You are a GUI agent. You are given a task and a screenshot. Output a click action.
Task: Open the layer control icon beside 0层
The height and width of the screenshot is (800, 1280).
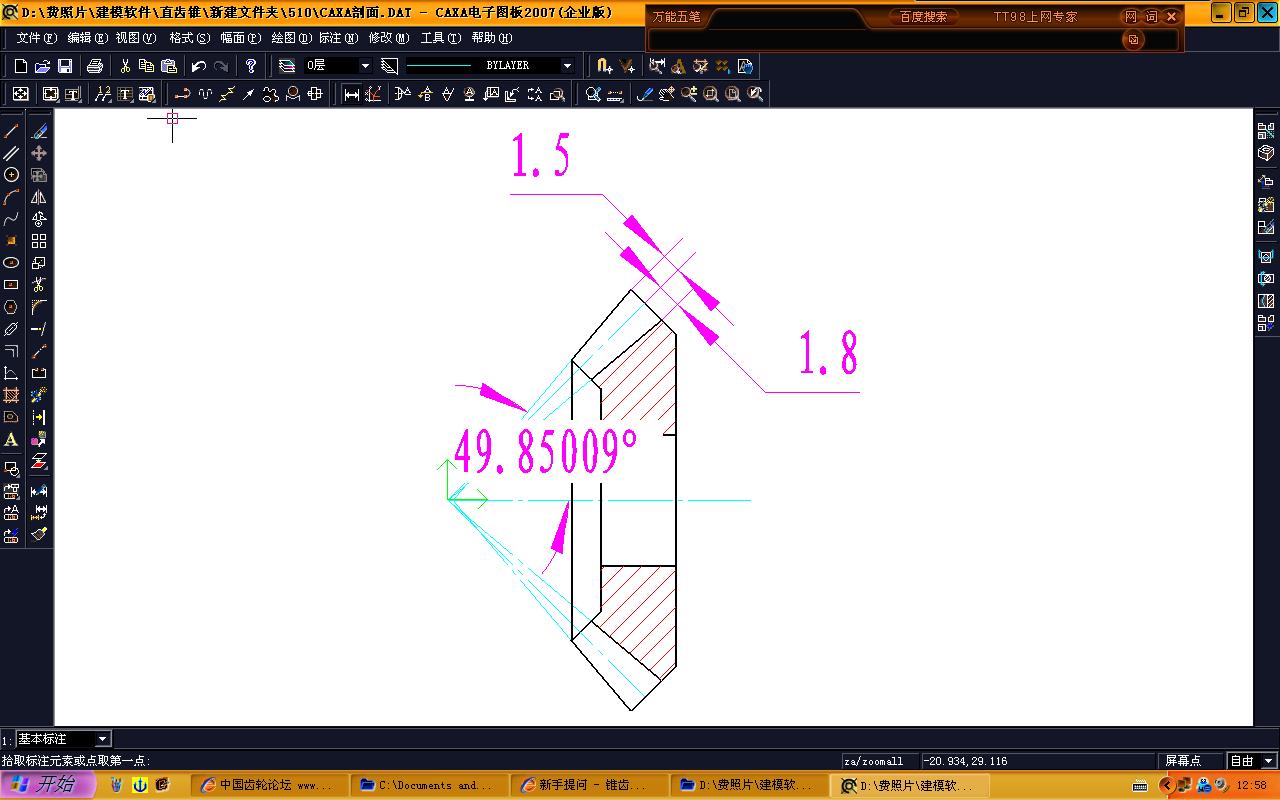click(x=287, y=66)
